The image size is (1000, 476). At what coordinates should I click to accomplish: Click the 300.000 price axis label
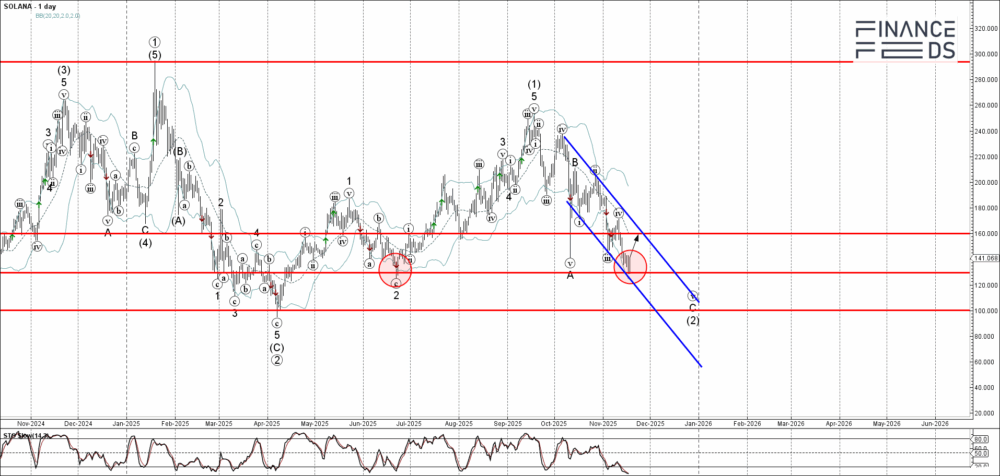[x=986, y=54]
